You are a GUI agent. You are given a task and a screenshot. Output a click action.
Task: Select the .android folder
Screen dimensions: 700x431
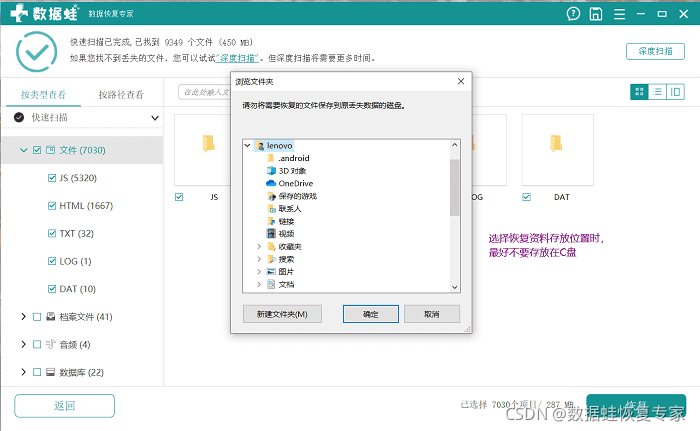click(288, 158)
